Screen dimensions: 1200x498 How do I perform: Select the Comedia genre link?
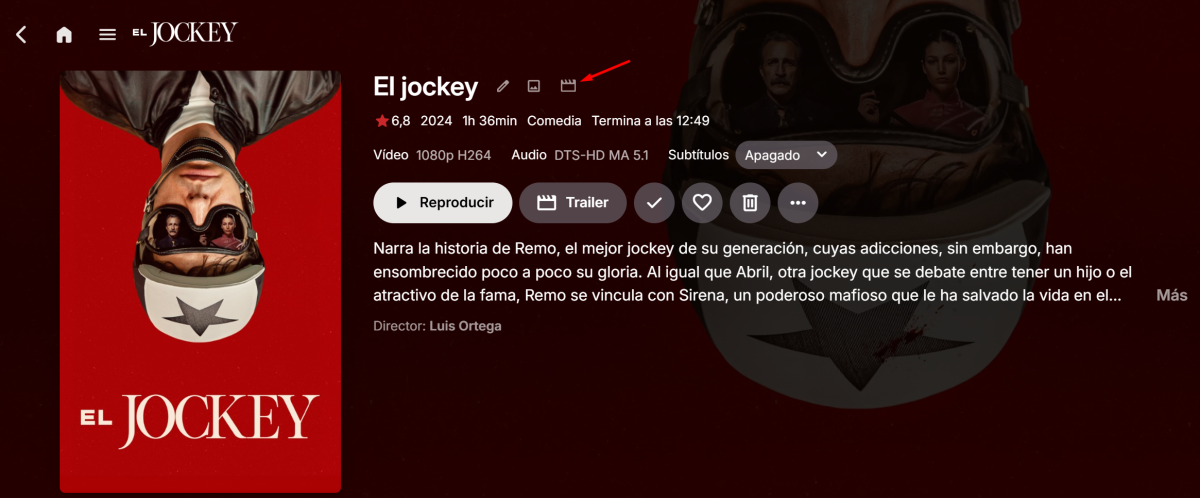[x=554, y=121]
